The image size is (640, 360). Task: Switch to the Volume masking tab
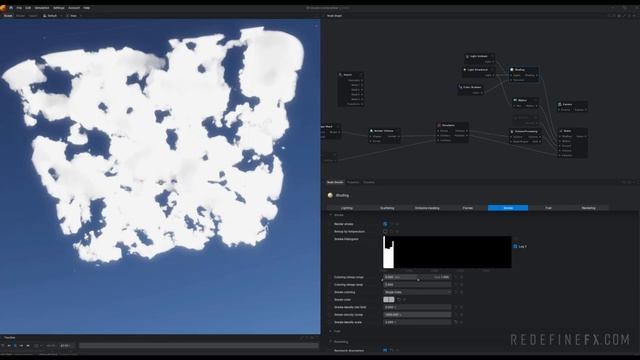coord(427,208)
